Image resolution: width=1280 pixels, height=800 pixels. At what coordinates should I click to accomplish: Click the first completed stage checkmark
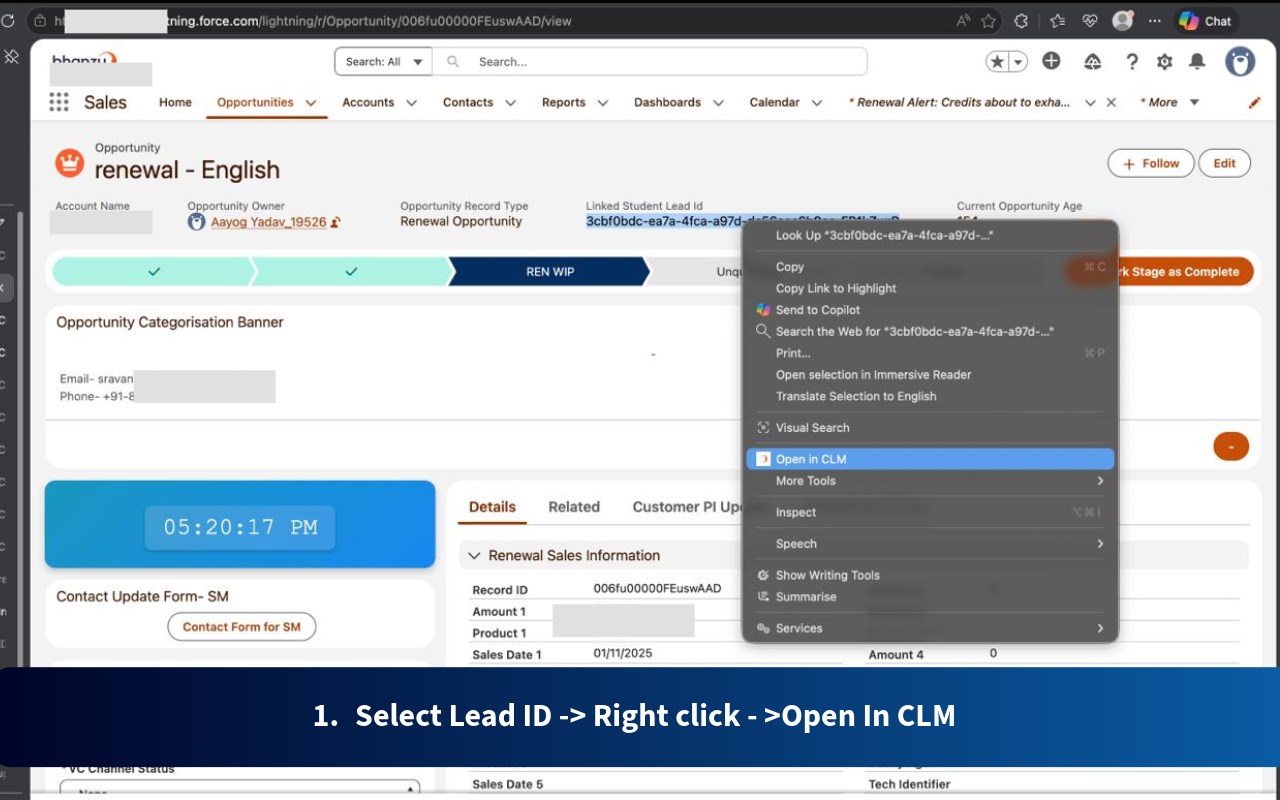coord(153,271)
